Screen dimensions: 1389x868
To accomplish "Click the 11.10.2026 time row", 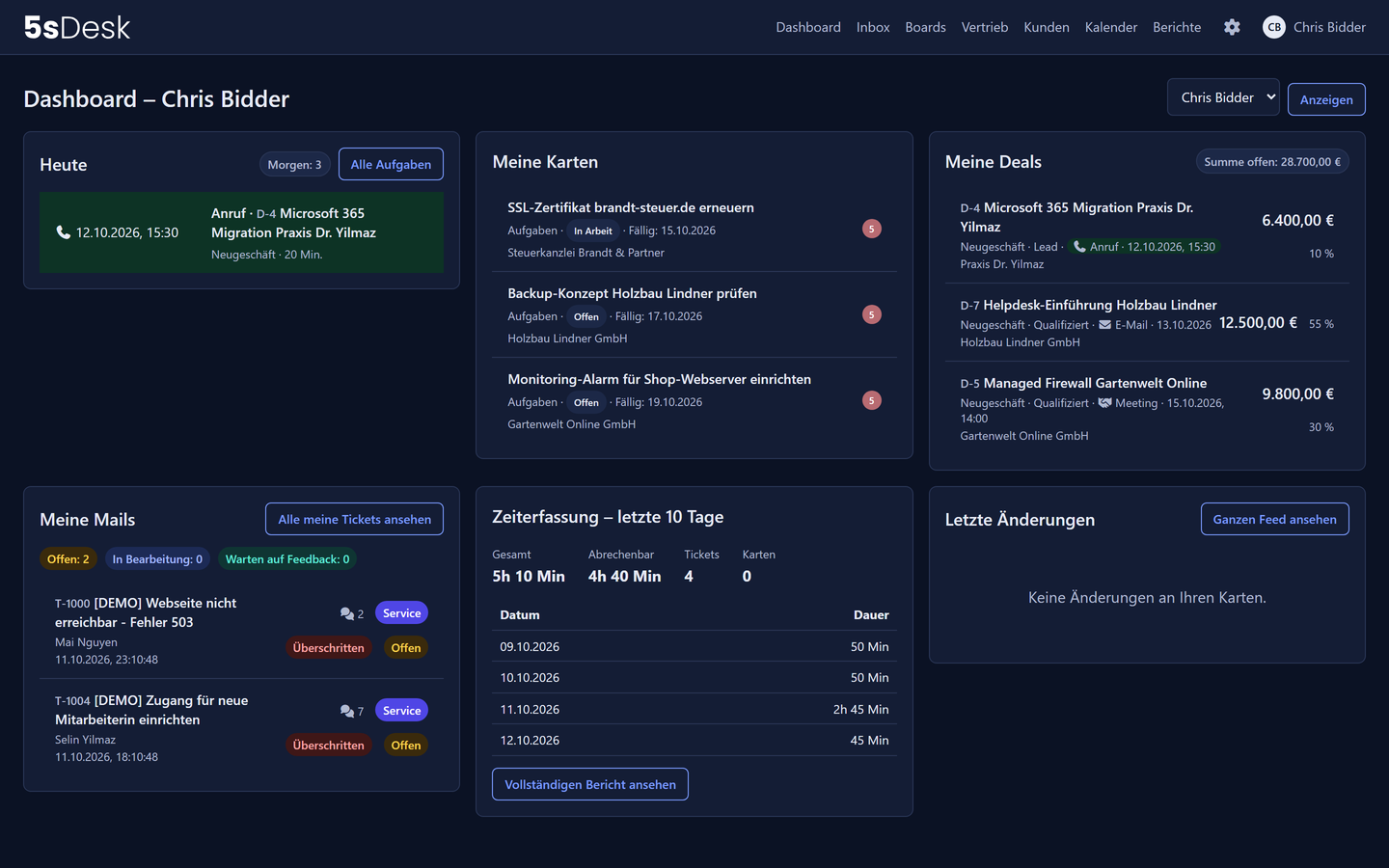I will pyautogui.click(x=694, y=709).
